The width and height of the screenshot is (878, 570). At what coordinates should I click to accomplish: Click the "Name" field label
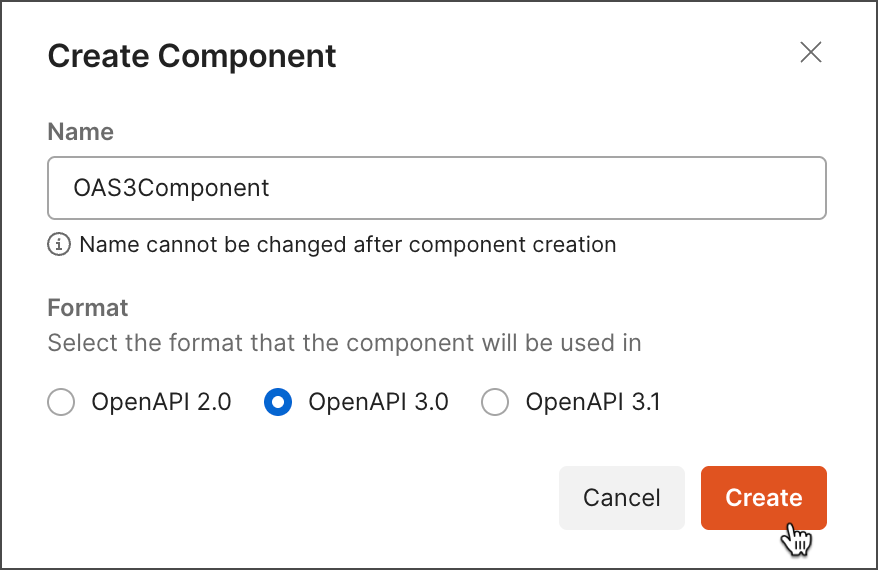81,132
